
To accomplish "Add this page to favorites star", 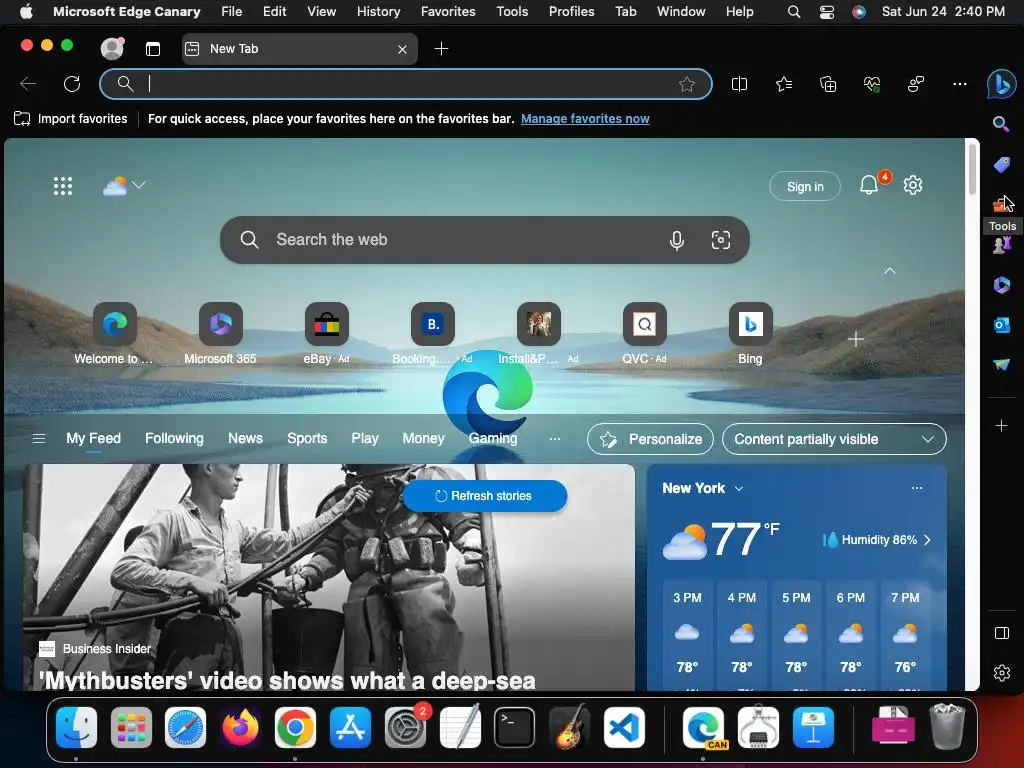I will click(686, 84).
